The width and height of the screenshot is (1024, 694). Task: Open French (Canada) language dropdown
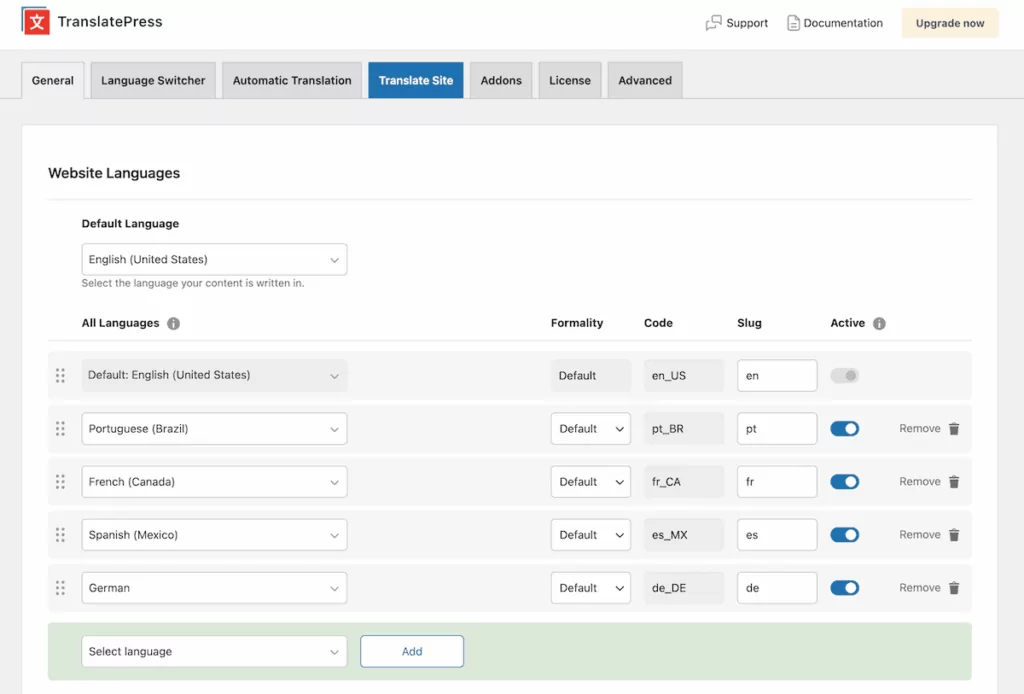(x=214, y=482)
